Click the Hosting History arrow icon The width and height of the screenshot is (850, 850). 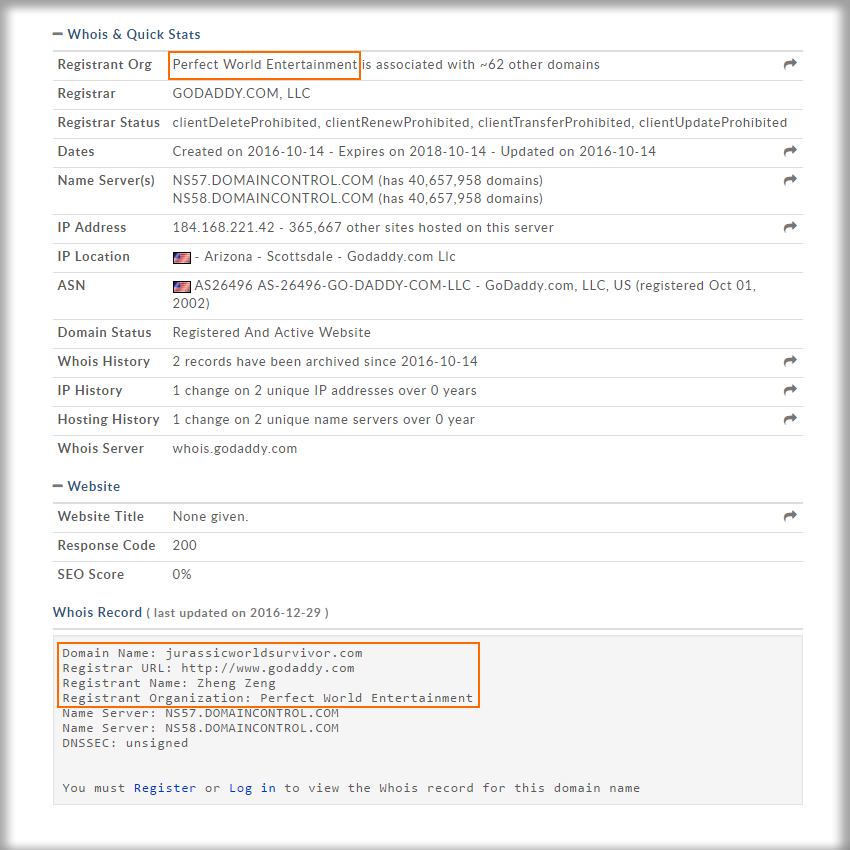point(790,420)
